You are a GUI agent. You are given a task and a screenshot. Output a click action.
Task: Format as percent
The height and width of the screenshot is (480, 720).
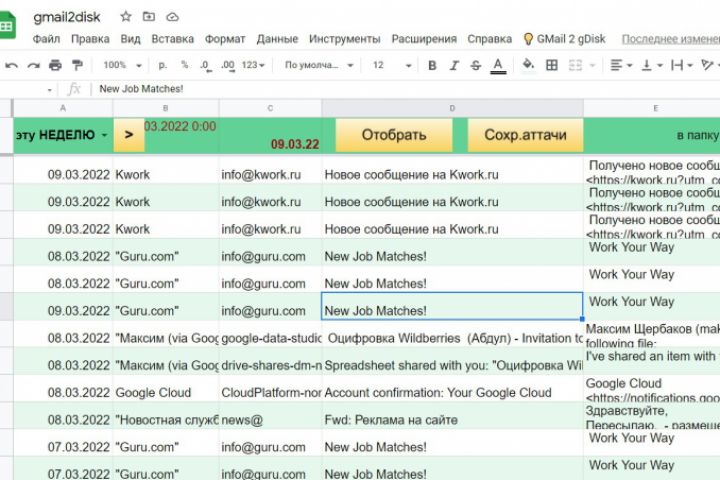184,65
